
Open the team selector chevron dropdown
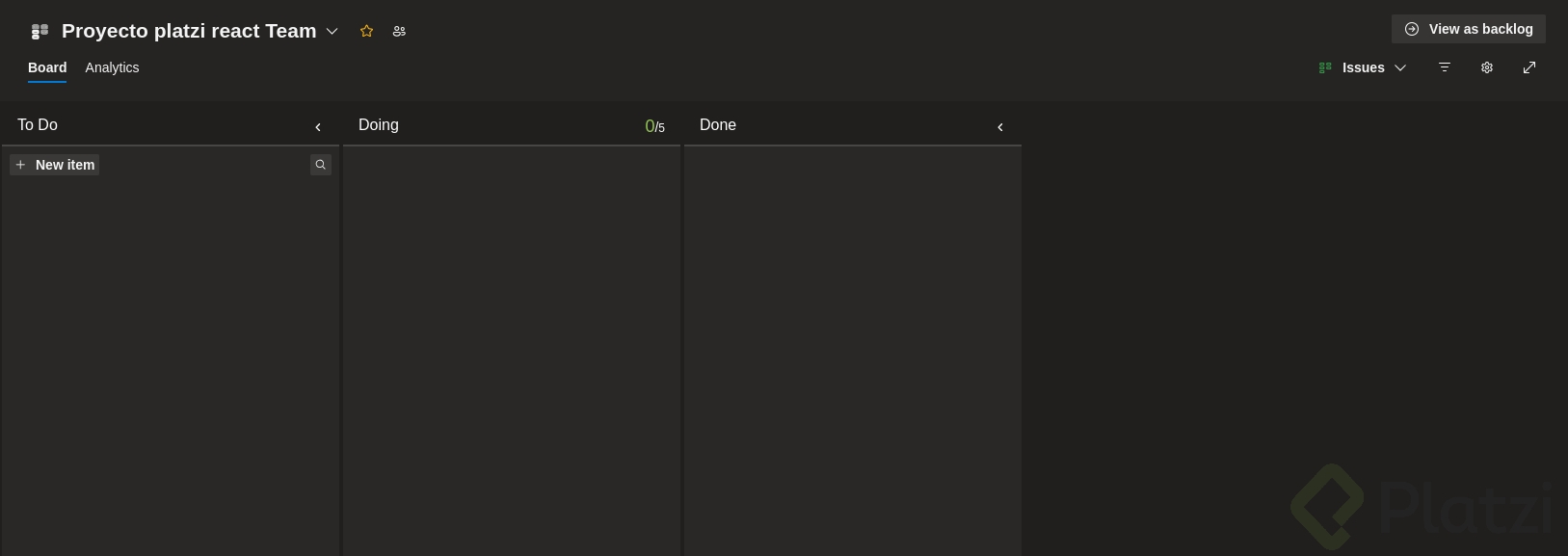332,31
